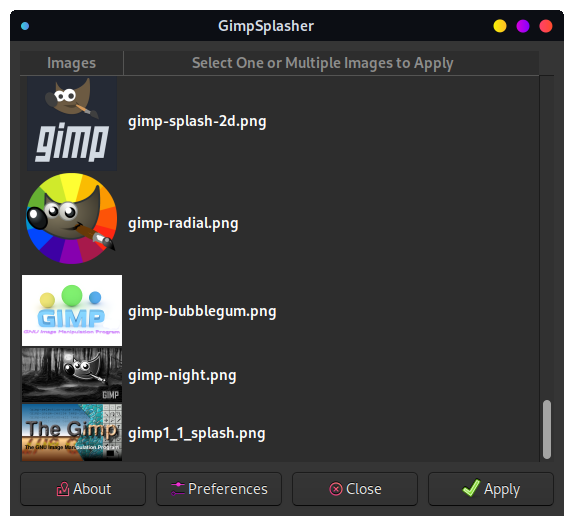Select the gimp-radial.png color wheel thumbnail
Image resolution: width=574 pixels, height=526 pixels.
pos(72,219)
